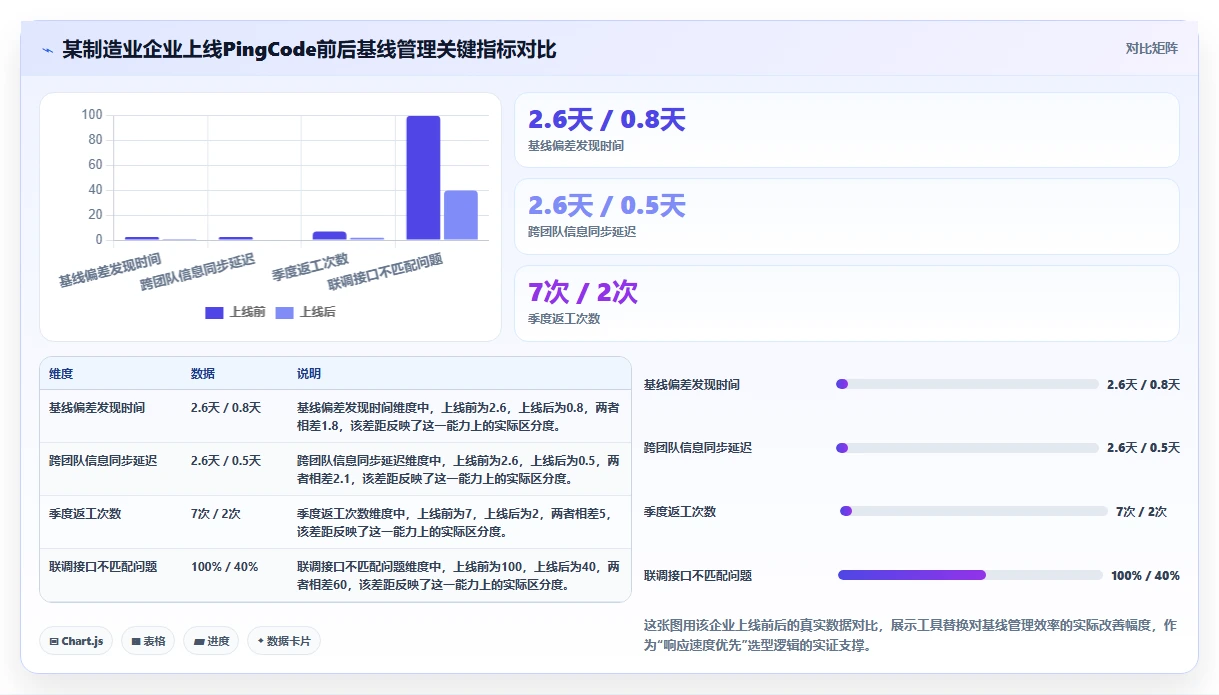Click the 维度 column header

tap(61, 374)
